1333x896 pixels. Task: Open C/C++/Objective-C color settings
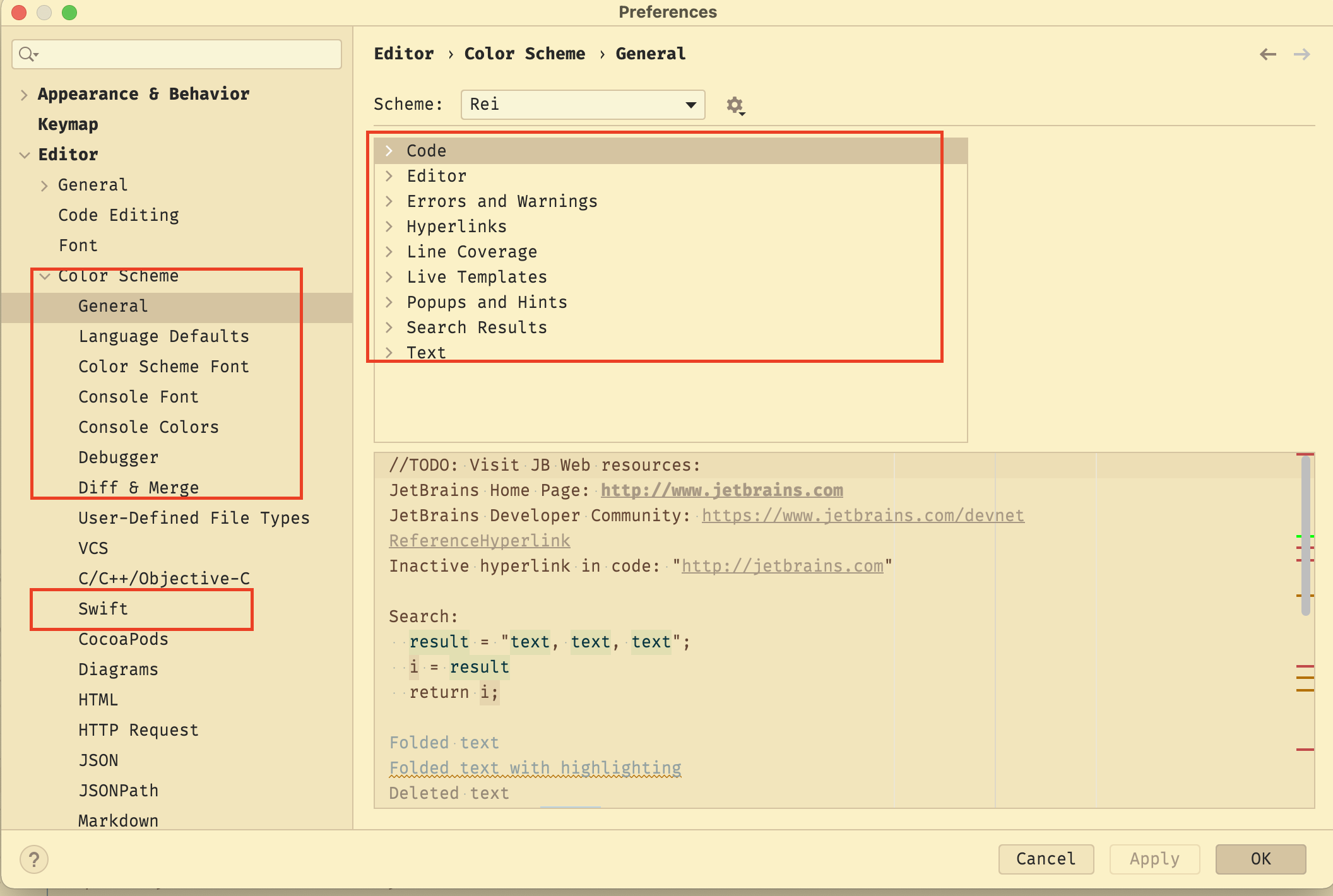pos(164,579)
